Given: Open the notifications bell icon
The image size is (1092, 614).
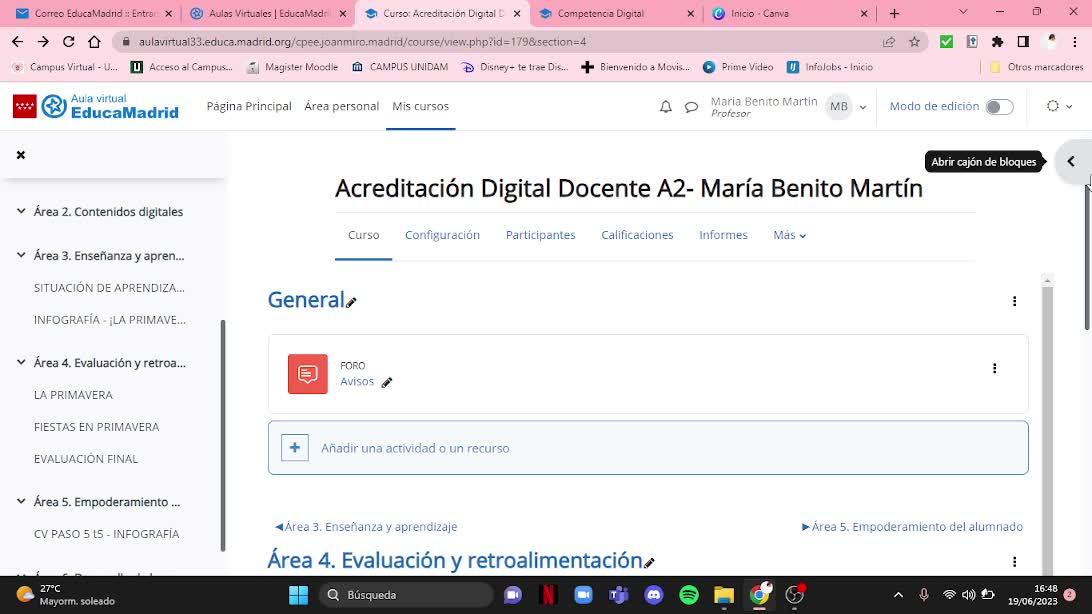Looking at the screenshot, I should pyautogui.click(x=666, y=107).
